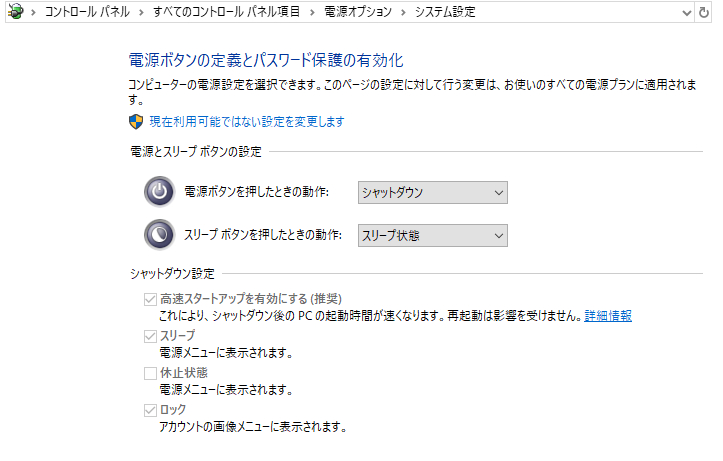
Task: Enable the 休止状態 checkbox
Action: tap(151, 373)
